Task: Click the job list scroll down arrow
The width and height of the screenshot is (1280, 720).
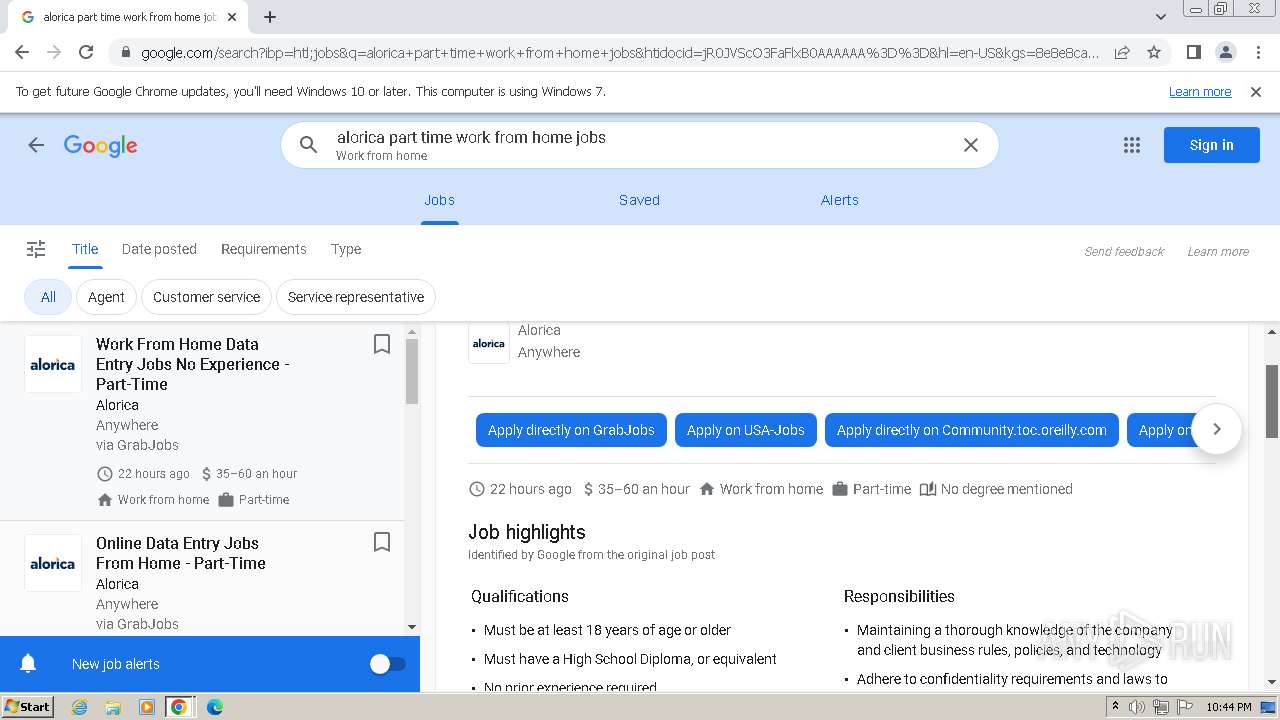Action: coord(412,627)
